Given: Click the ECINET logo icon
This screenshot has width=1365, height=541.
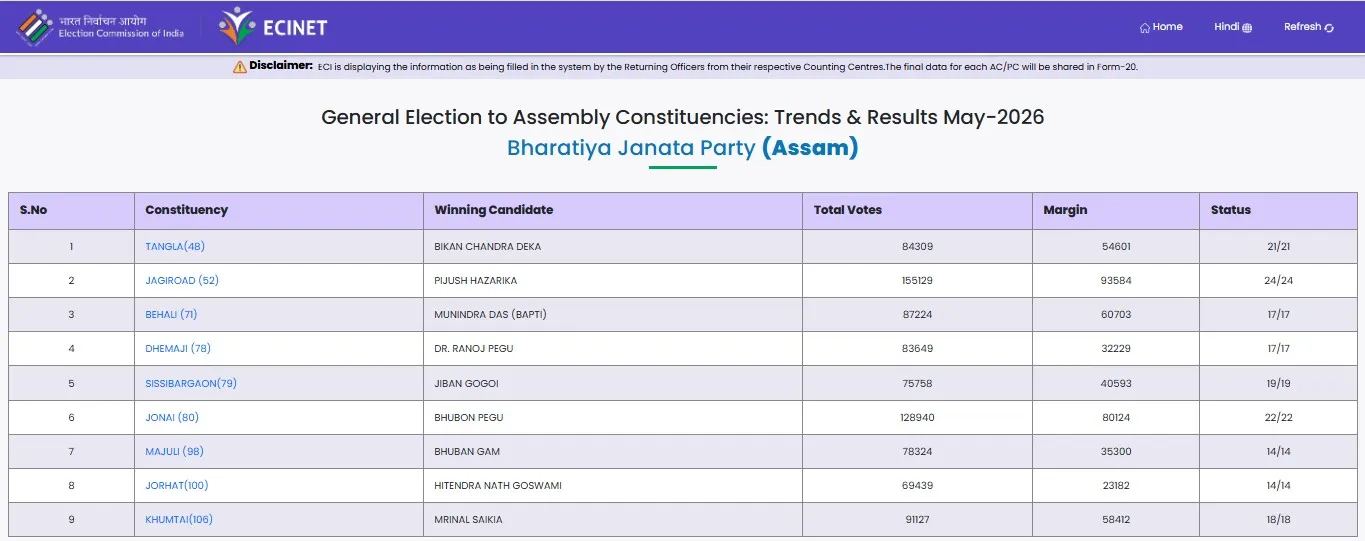Looking at the screenshot, I should coord(238,27).
